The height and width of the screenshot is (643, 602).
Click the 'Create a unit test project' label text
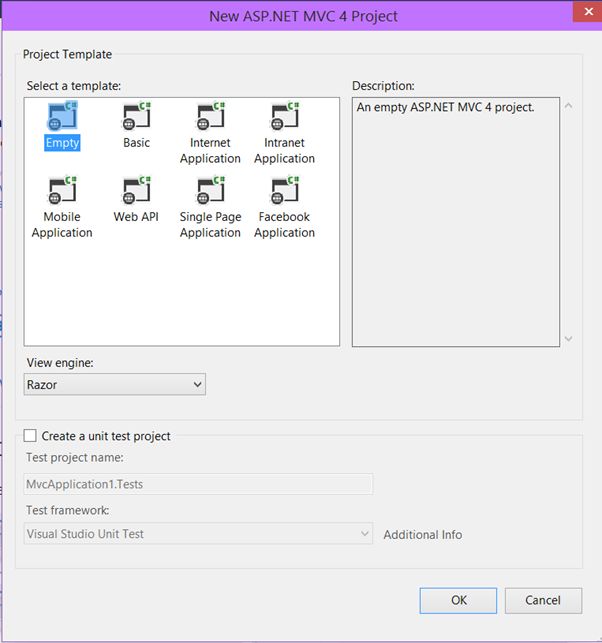pyautogui.click(x=106, y=436)
